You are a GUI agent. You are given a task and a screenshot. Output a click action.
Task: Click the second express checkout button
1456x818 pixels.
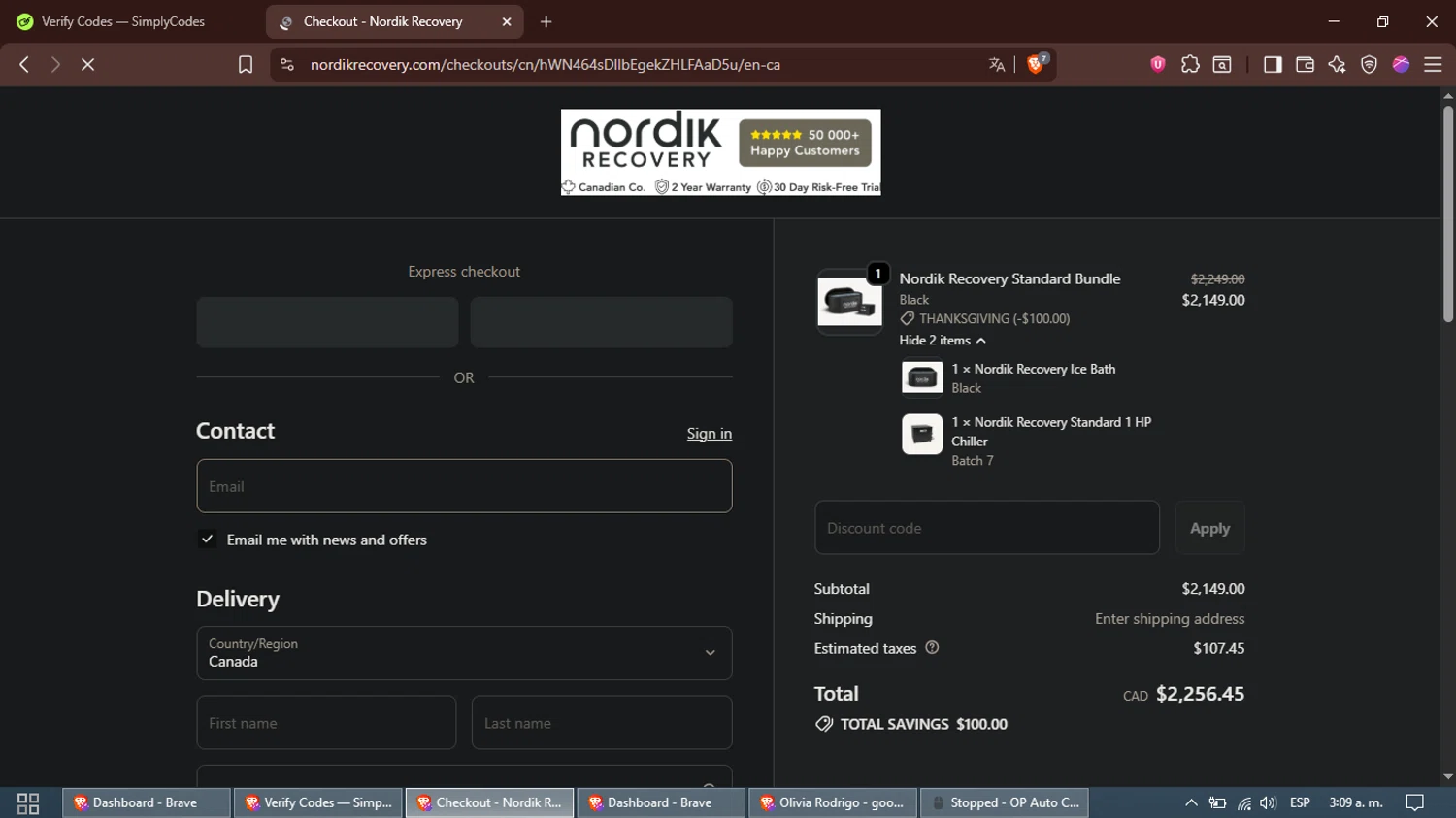[601, 322]
